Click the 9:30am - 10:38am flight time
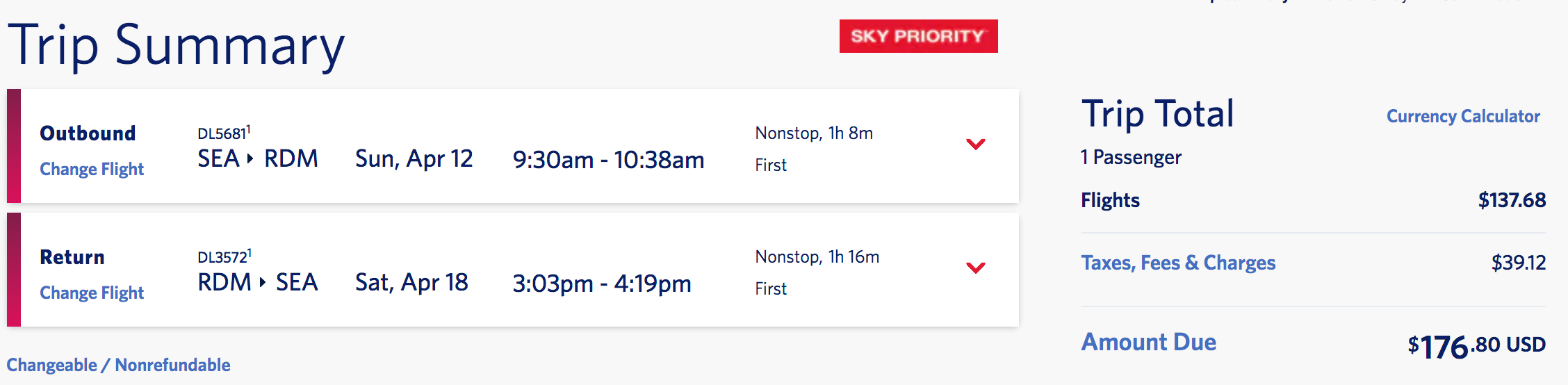Image resolution: width=1568 pixels, height=385 pixels. (x=608, y=160)
